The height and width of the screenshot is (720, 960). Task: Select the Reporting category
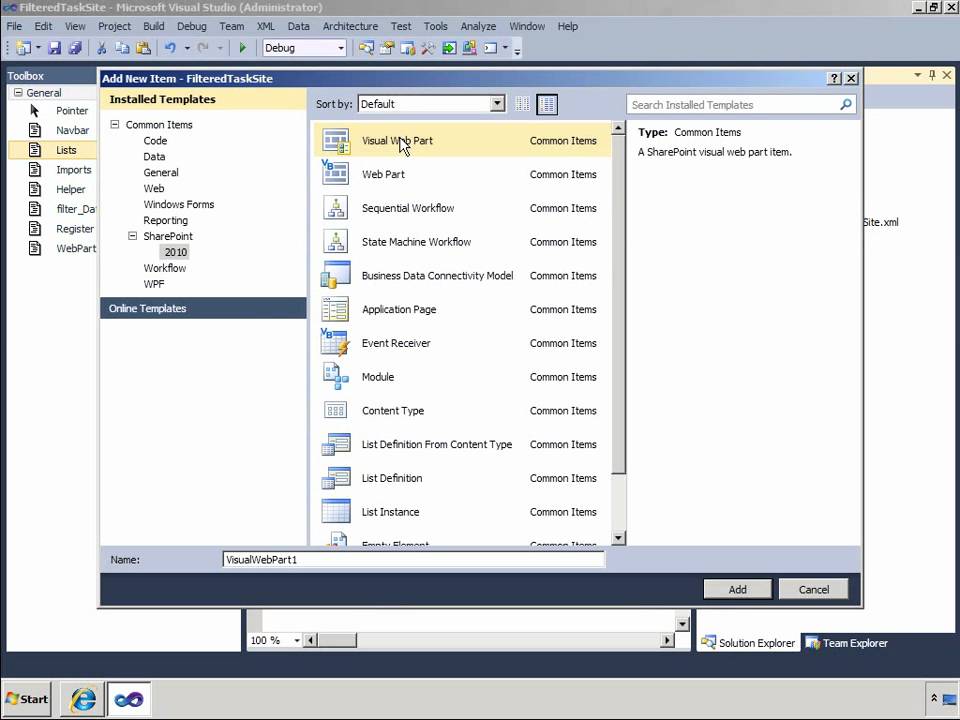coord(165,220)
